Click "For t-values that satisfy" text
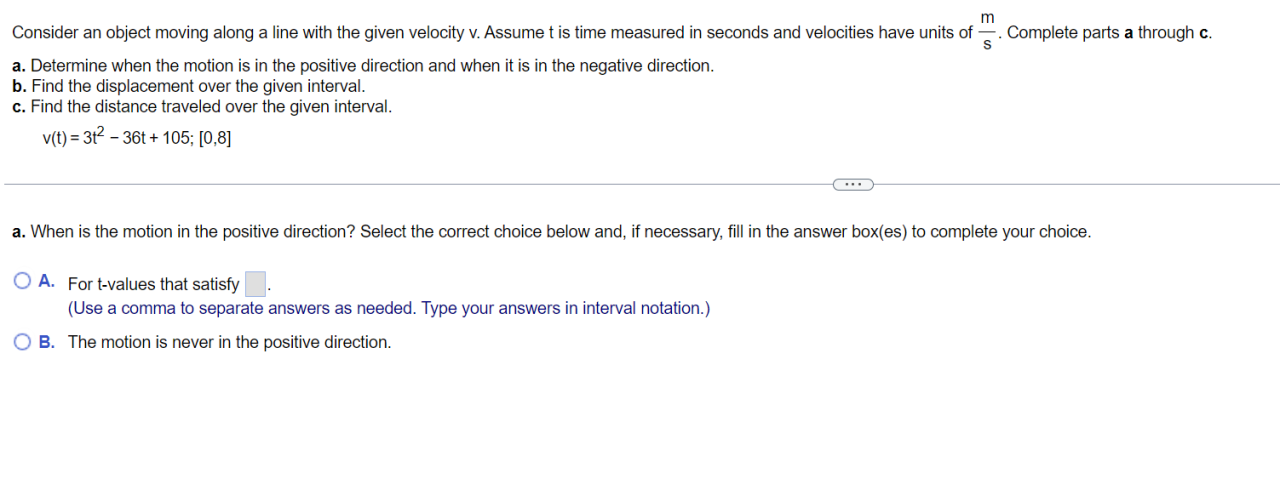Screen dimensions: 1280x479 pos(153,284)
